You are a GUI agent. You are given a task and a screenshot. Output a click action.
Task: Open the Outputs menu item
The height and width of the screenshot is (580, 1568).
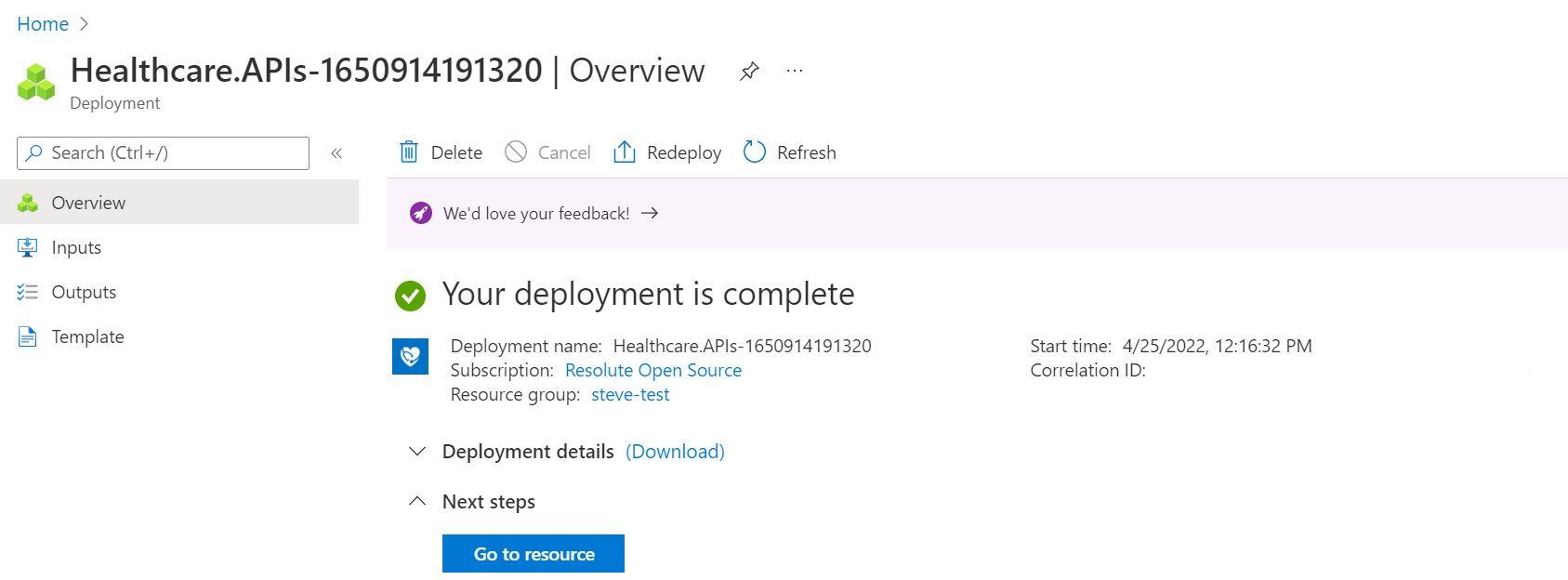tap(84, 292)
